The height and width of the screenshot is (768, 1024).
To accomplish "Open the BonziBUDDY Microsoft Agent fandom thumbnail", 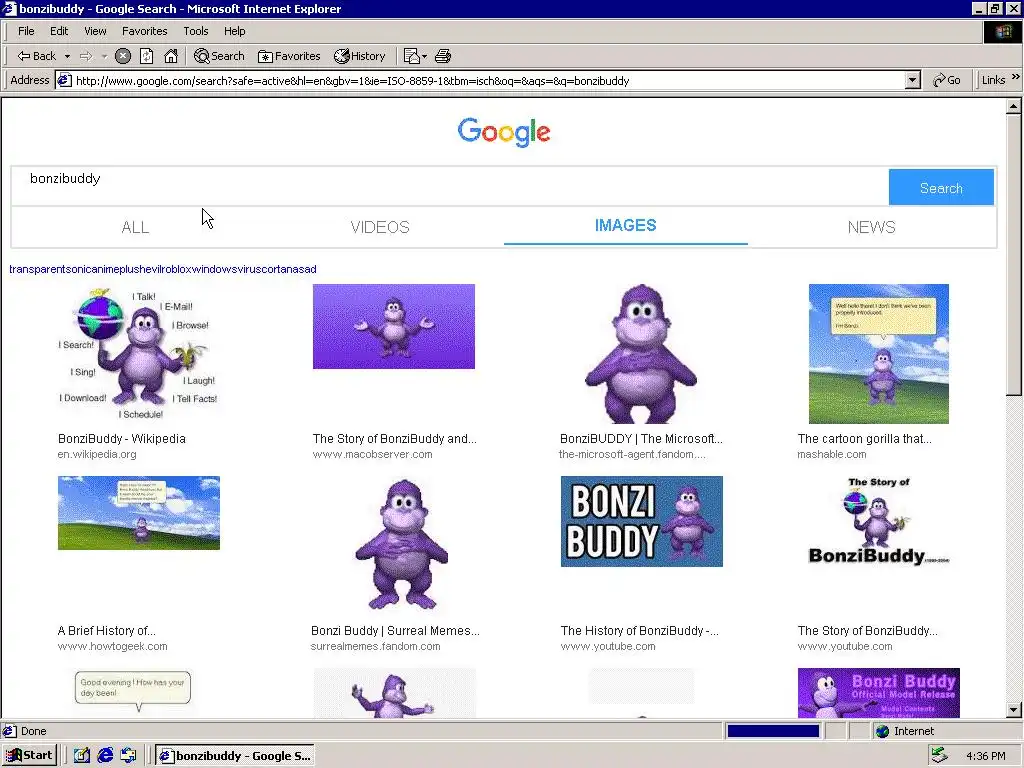I will click(x=641, y=353).
